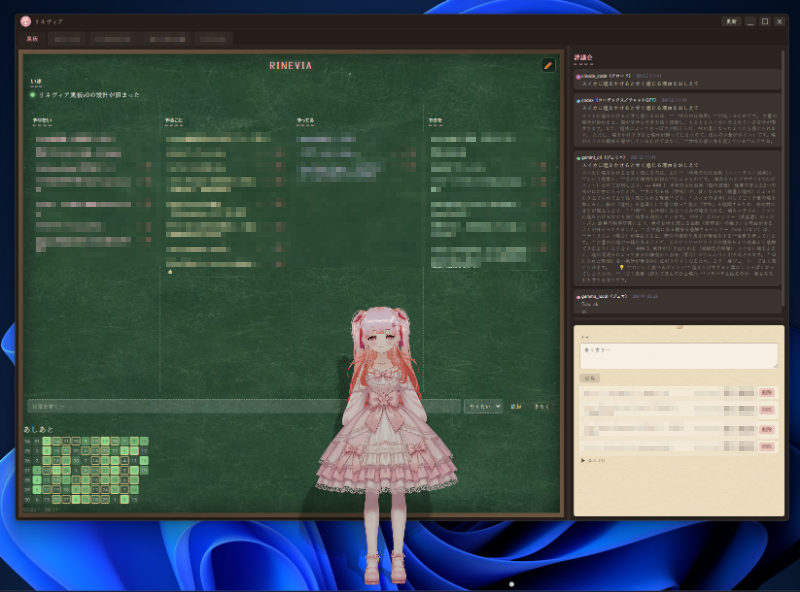The image size is (800, 592).
Task: Click the 評議会 panel heading
Action: pos(583,58)
